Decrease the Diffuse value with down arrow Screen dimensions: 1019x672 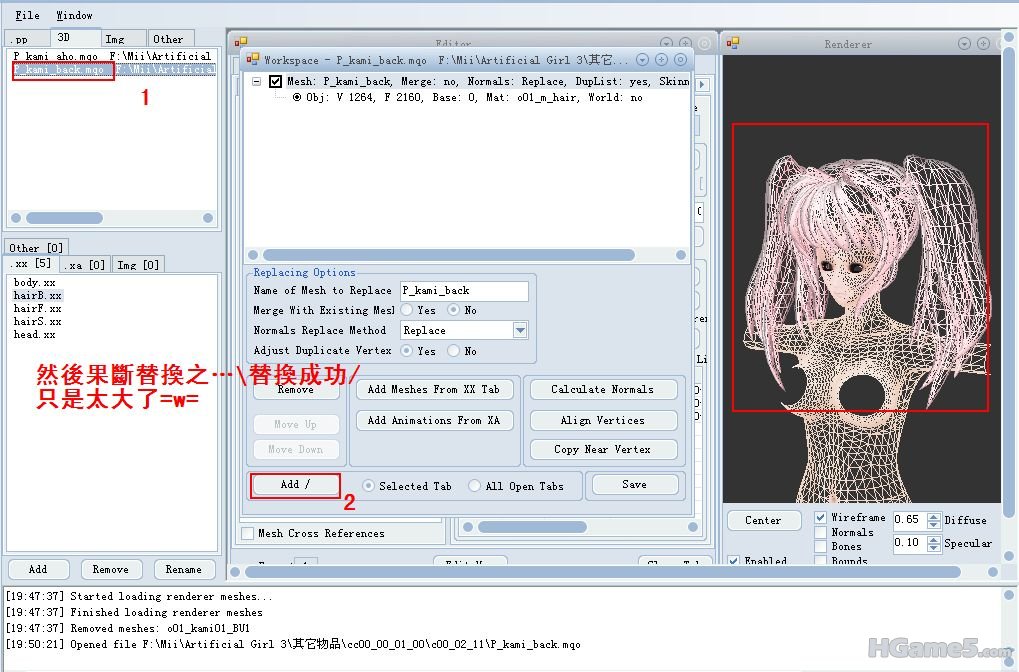934,524
